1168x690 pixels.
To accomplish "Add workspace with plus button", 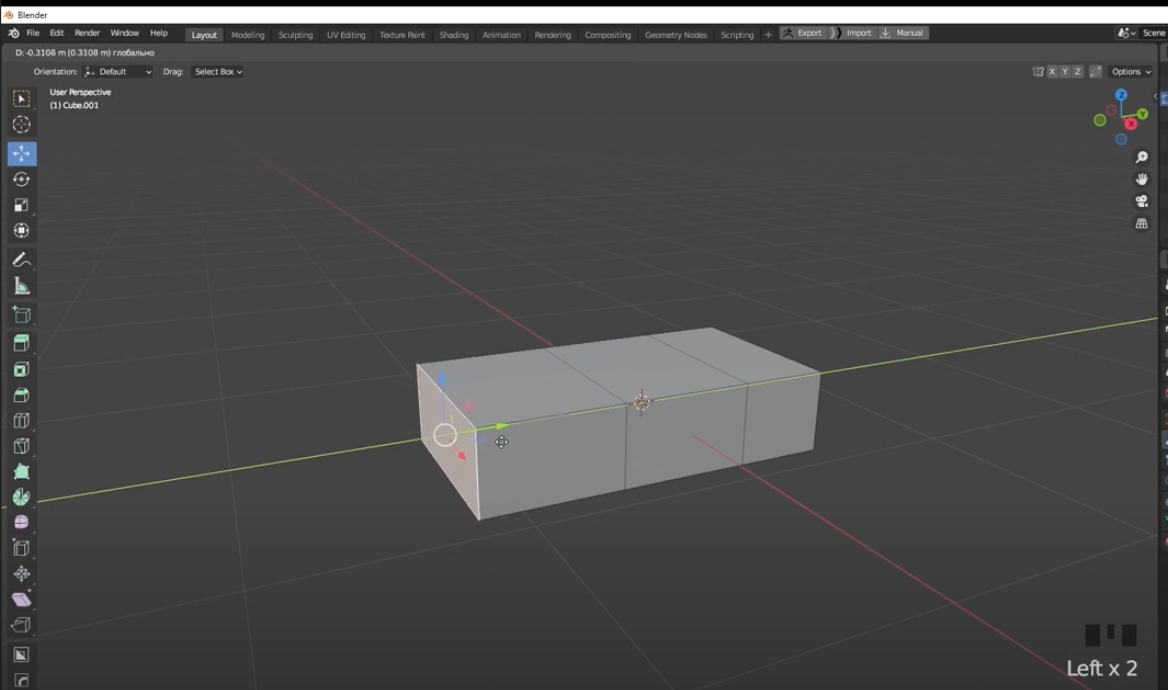I will click(768, 35).
